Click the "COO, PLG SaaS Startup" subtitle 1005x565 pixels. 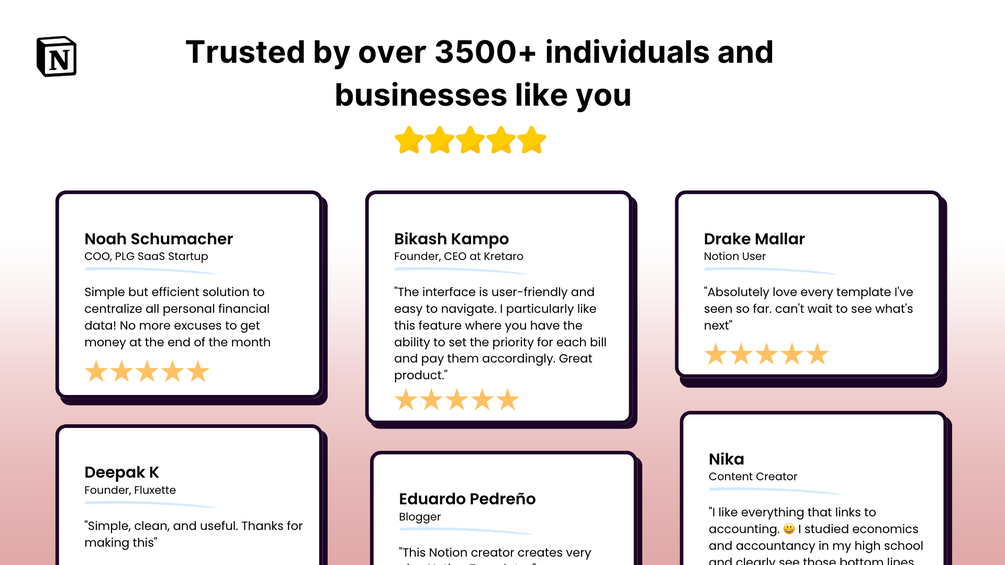[x=146, y=257]
